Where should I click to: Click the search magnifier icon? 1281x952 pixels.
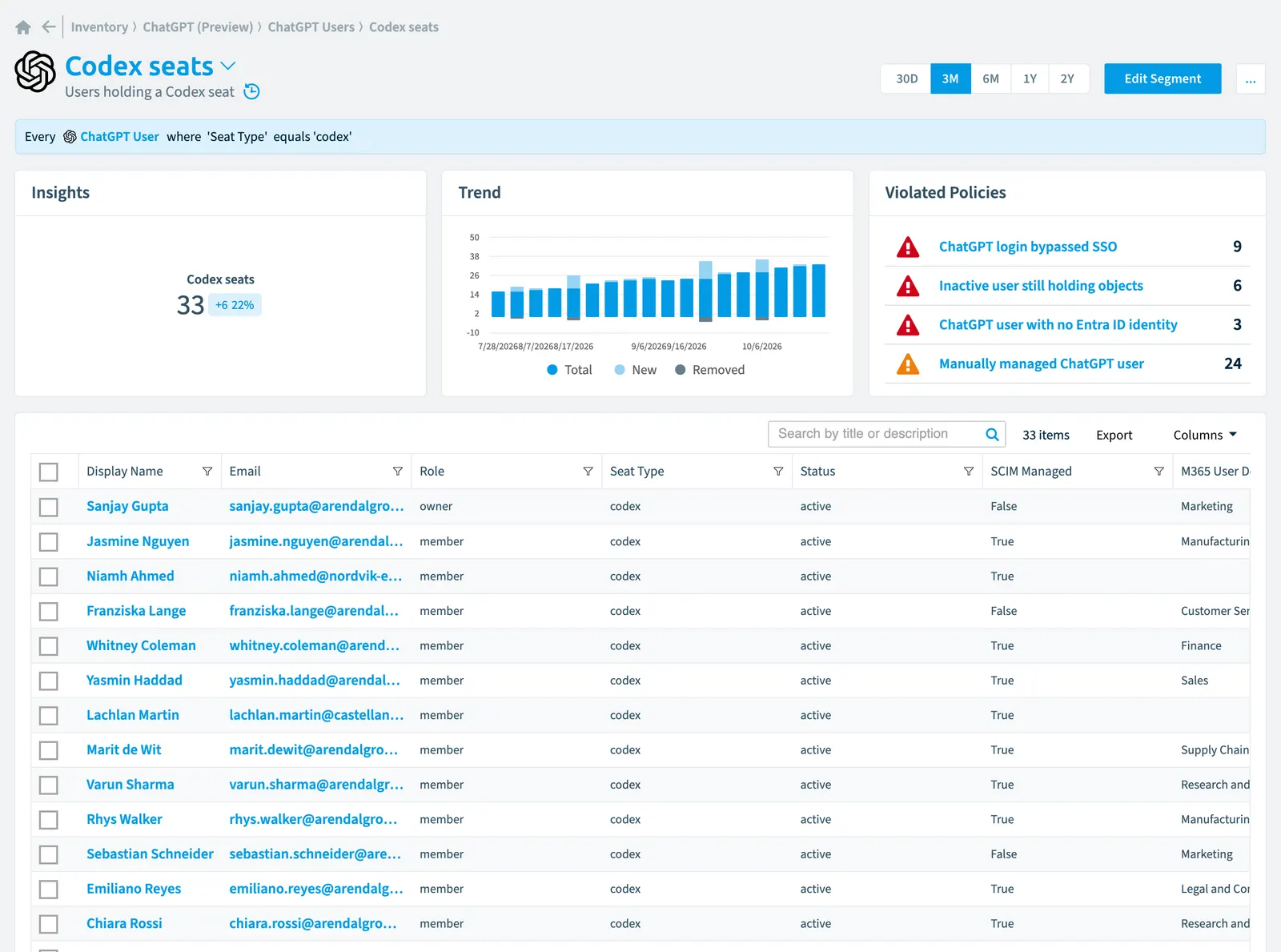(992, 434)
